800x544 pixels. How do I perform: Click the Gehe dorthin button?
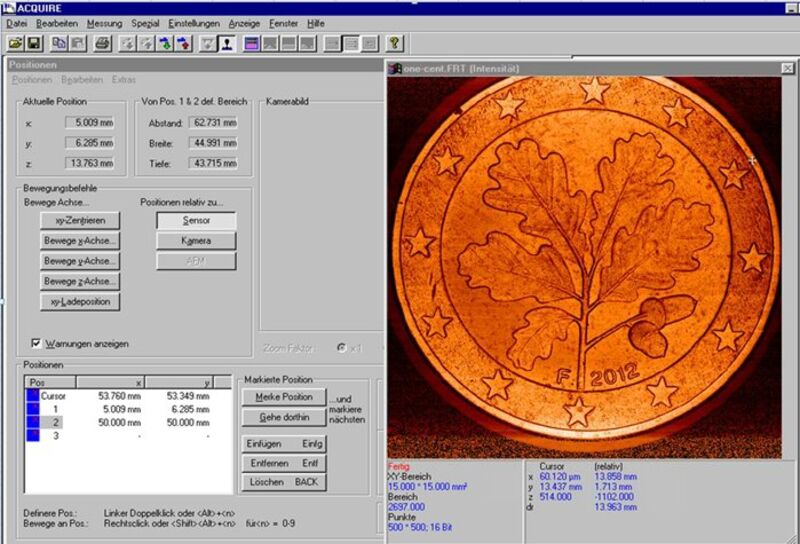coord(284,417)
